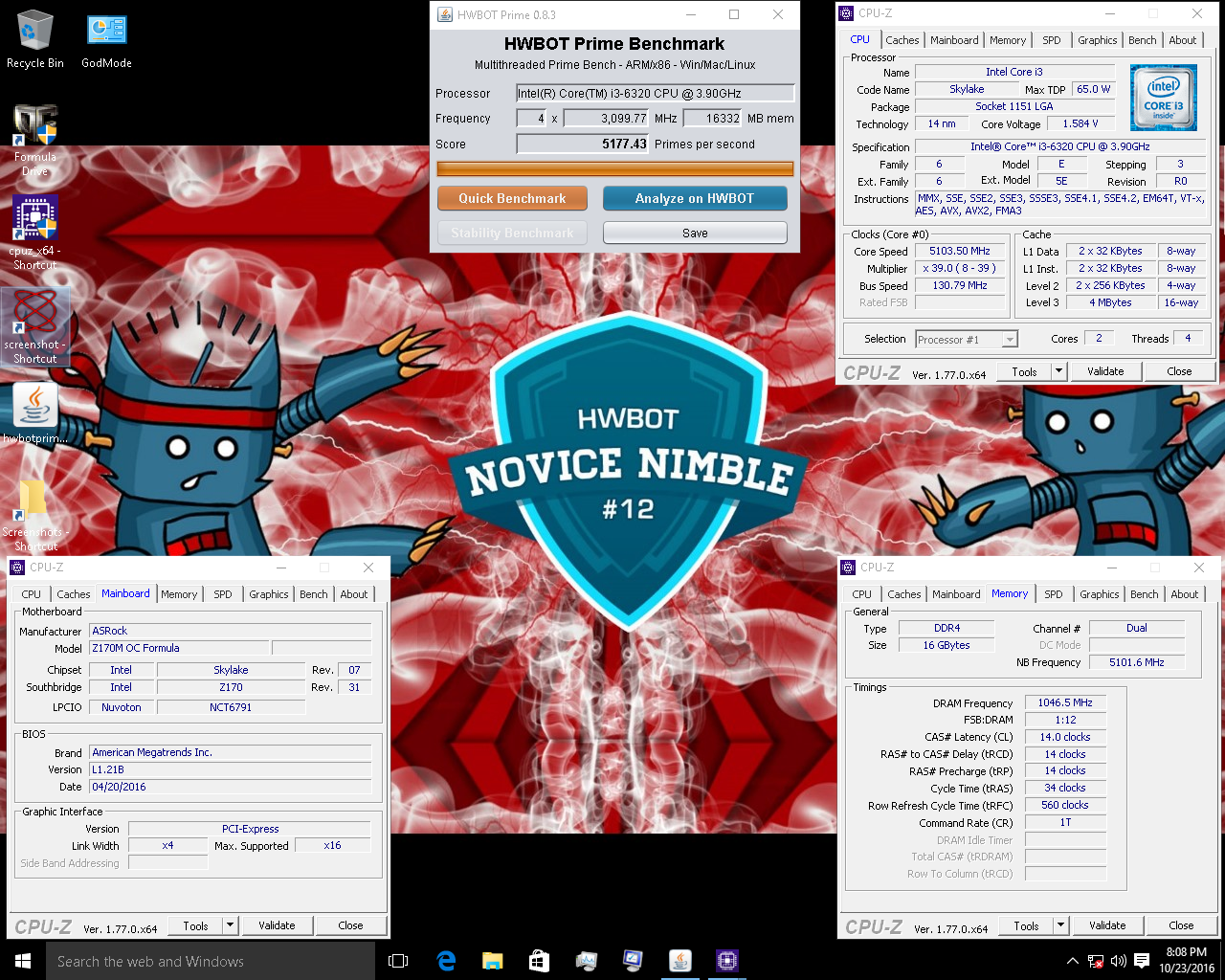
Task: Open SPD tab in top CPU-Z window
Action: 1052,40
